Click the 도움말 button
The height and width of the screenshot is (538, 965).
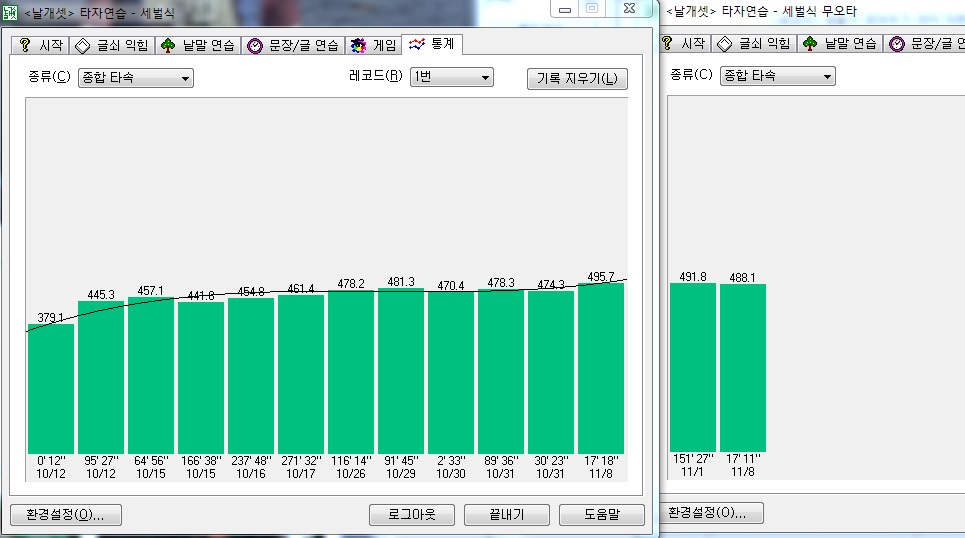(x=601, y=515)
